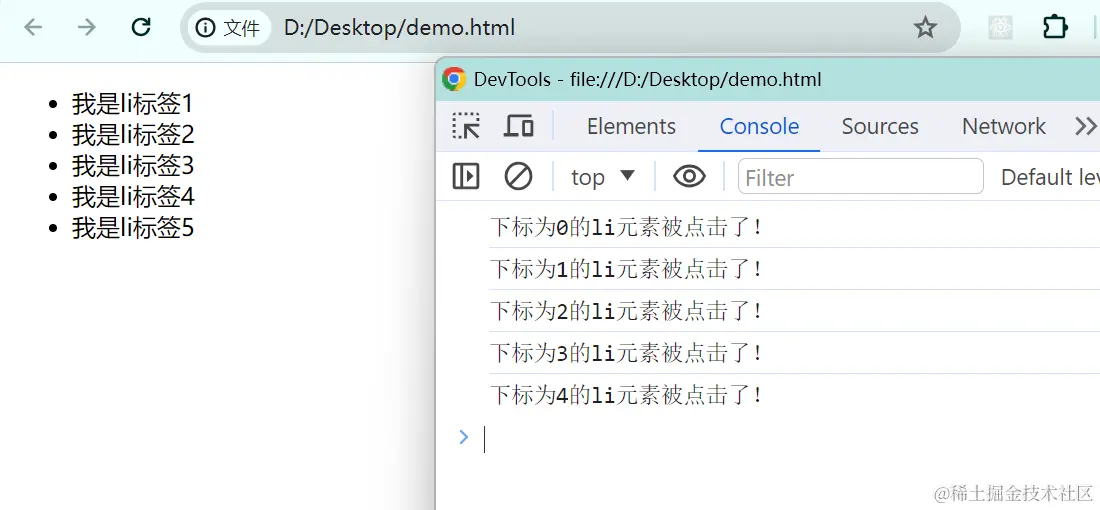Bookmark this page with the star icon
This screenshot has width=1100, height=510.
[925, 28]
